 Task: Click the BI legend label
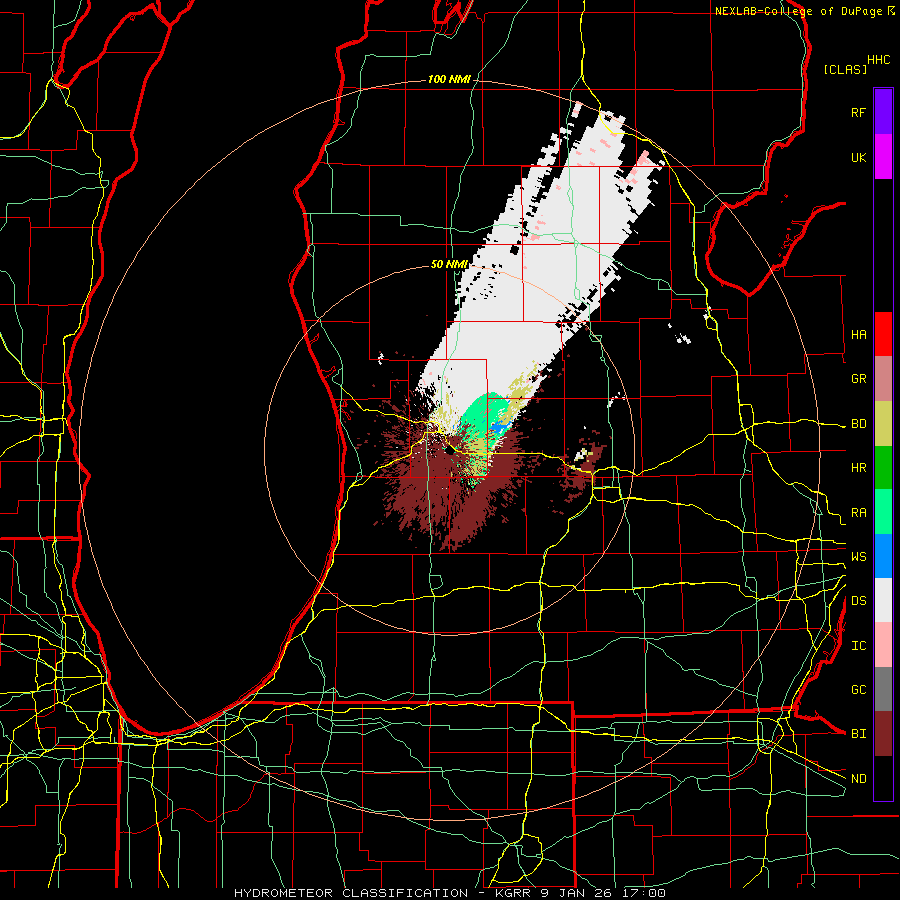pos(858,734)
